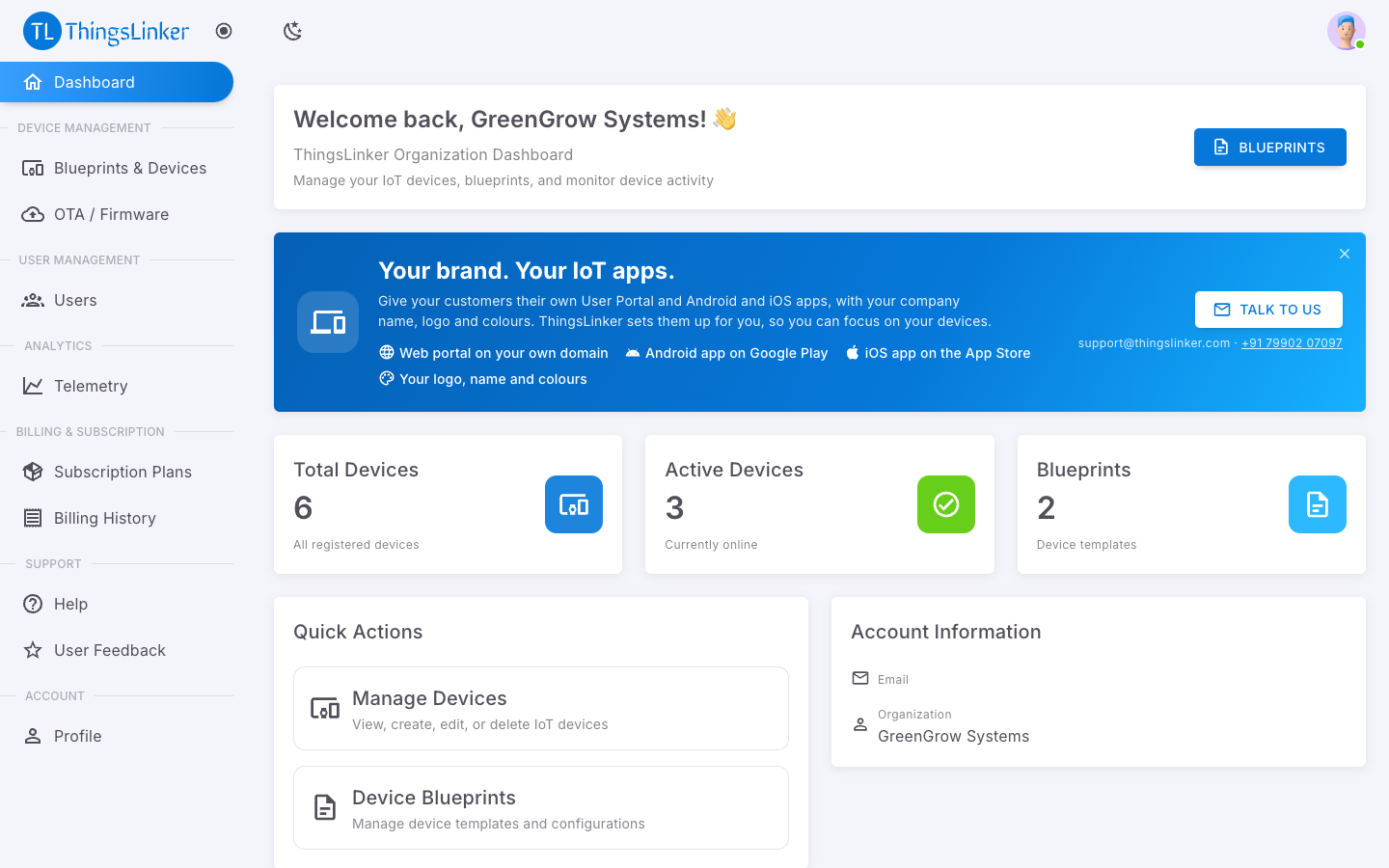The width and height of the screenshot is (1389, 868).
Task: Open Help page
Action: click(117, 604)
